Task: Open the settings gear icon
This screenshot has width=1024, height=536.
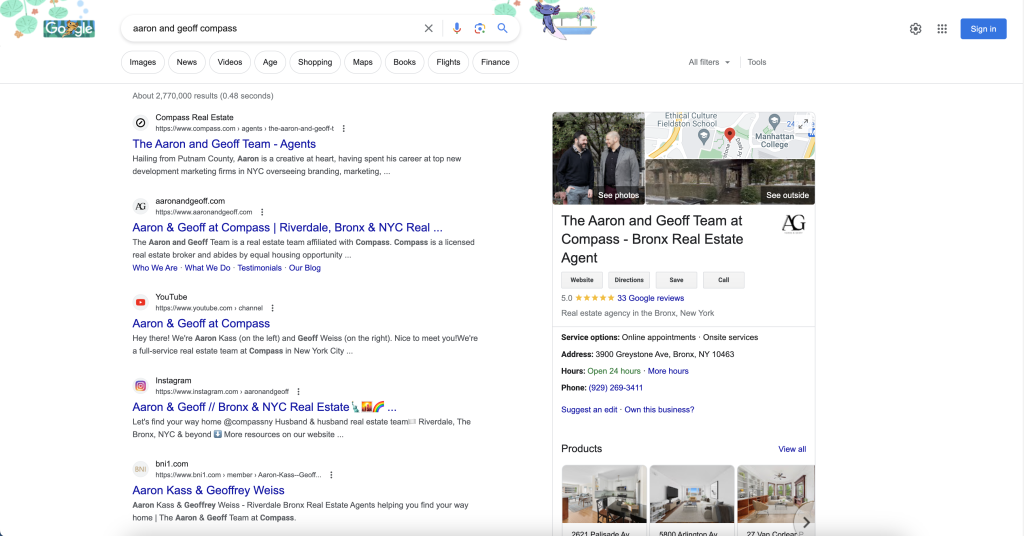Action: tap(916, 29)
